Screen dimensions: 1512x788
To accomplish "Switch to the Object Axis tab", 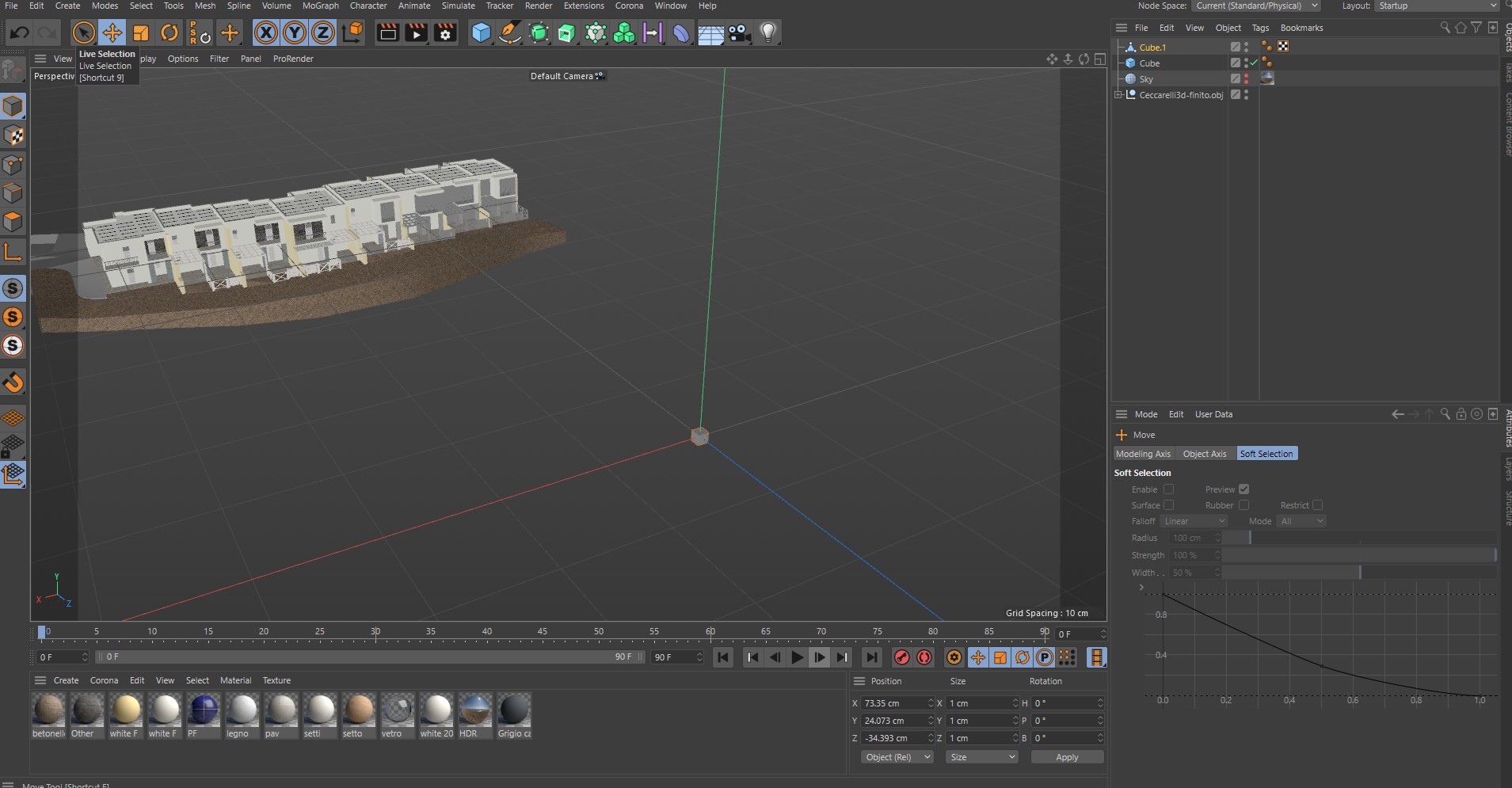I will 1204,454.
